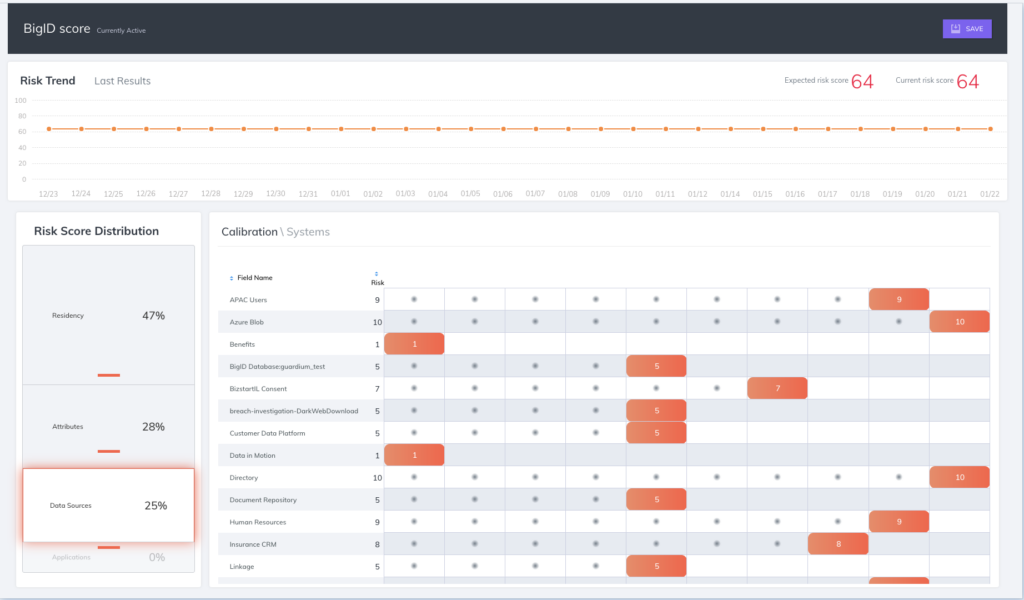
Task: Click the Expected risk score value 64
Action: pos(862,82)
